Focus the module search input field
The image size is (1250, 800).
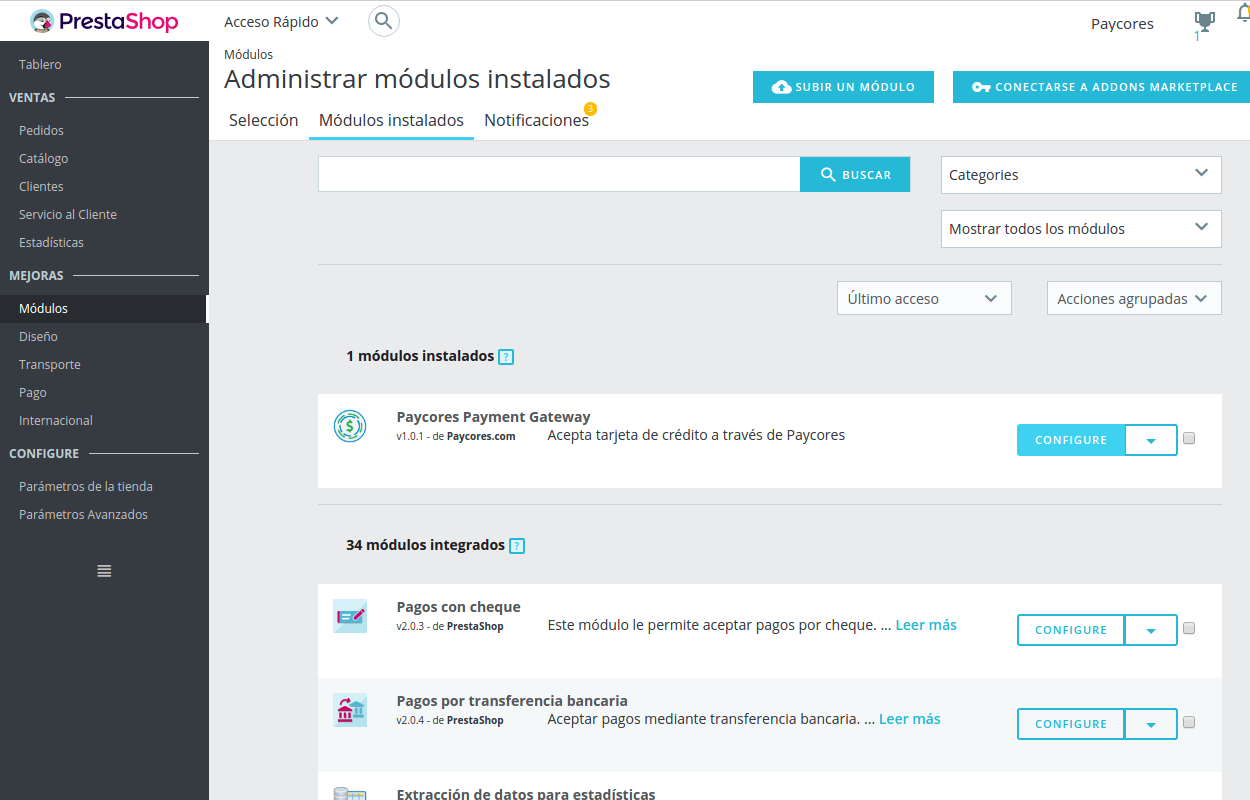(x=559, y=174)
